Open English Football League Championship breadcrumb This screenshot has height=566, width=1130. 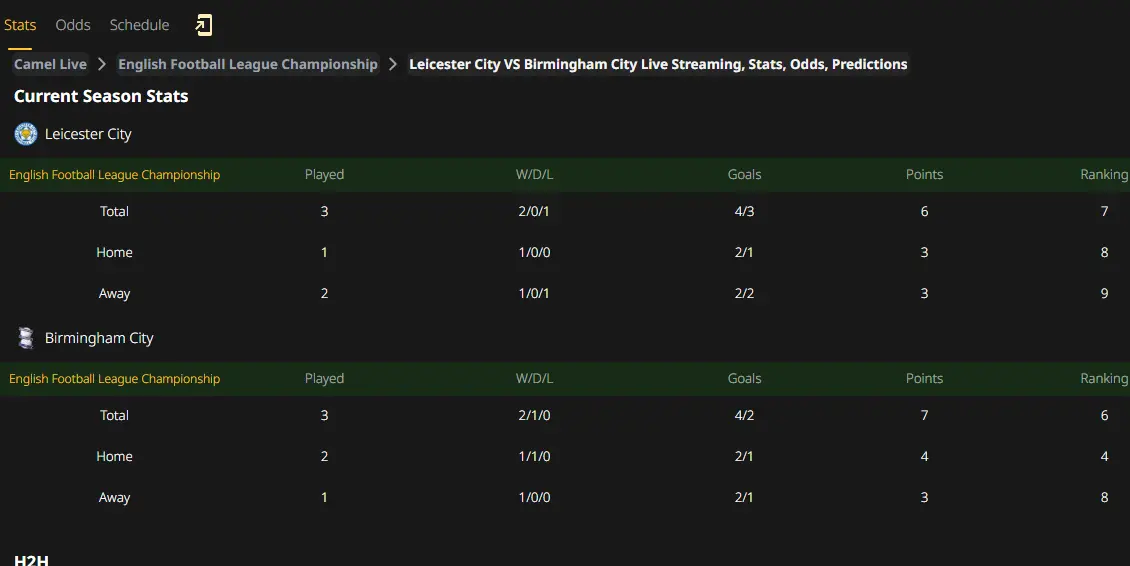click(248, 64)
